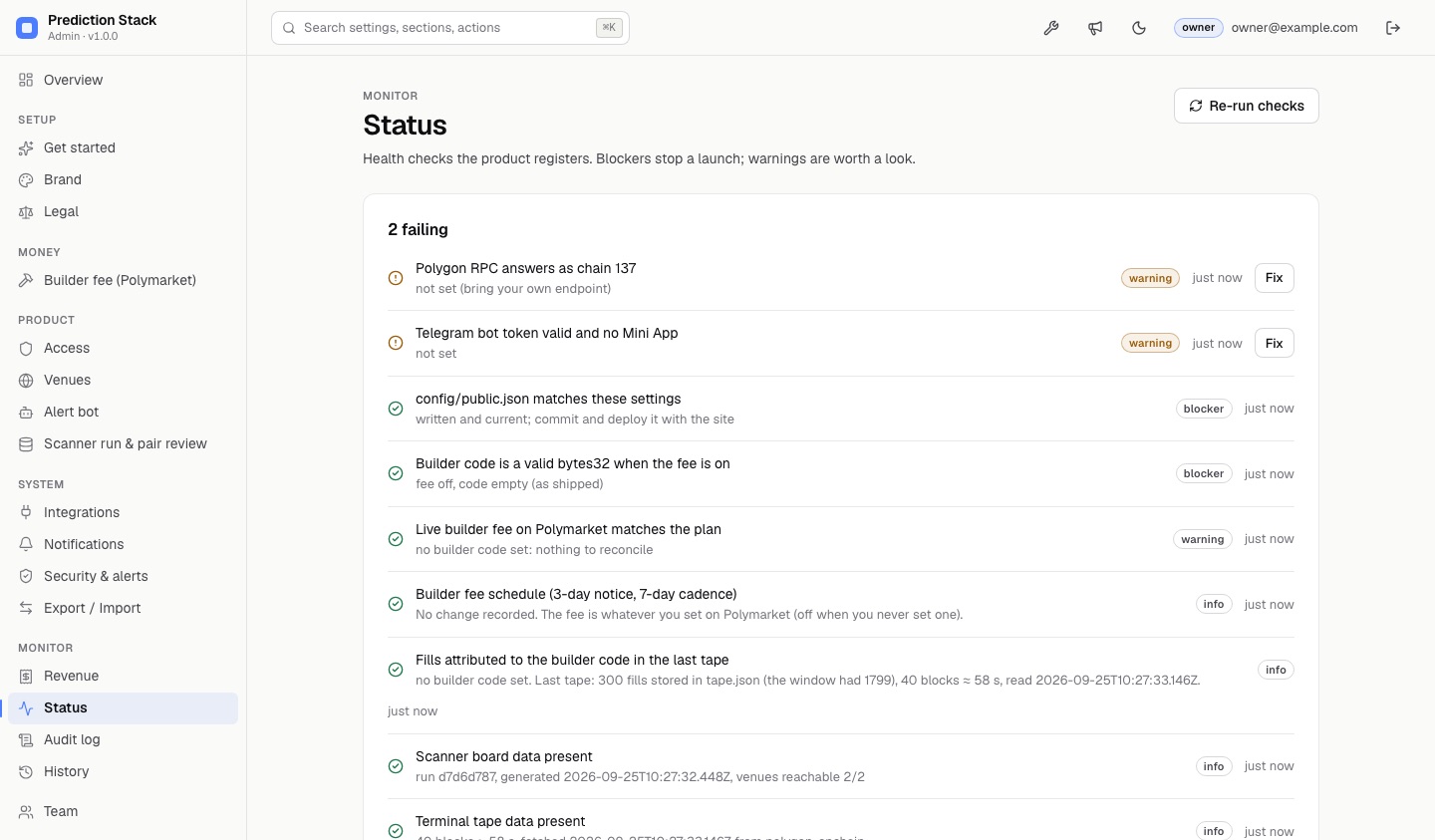
Task: Fix the Polygon RPC warning
Action: 1274,278
